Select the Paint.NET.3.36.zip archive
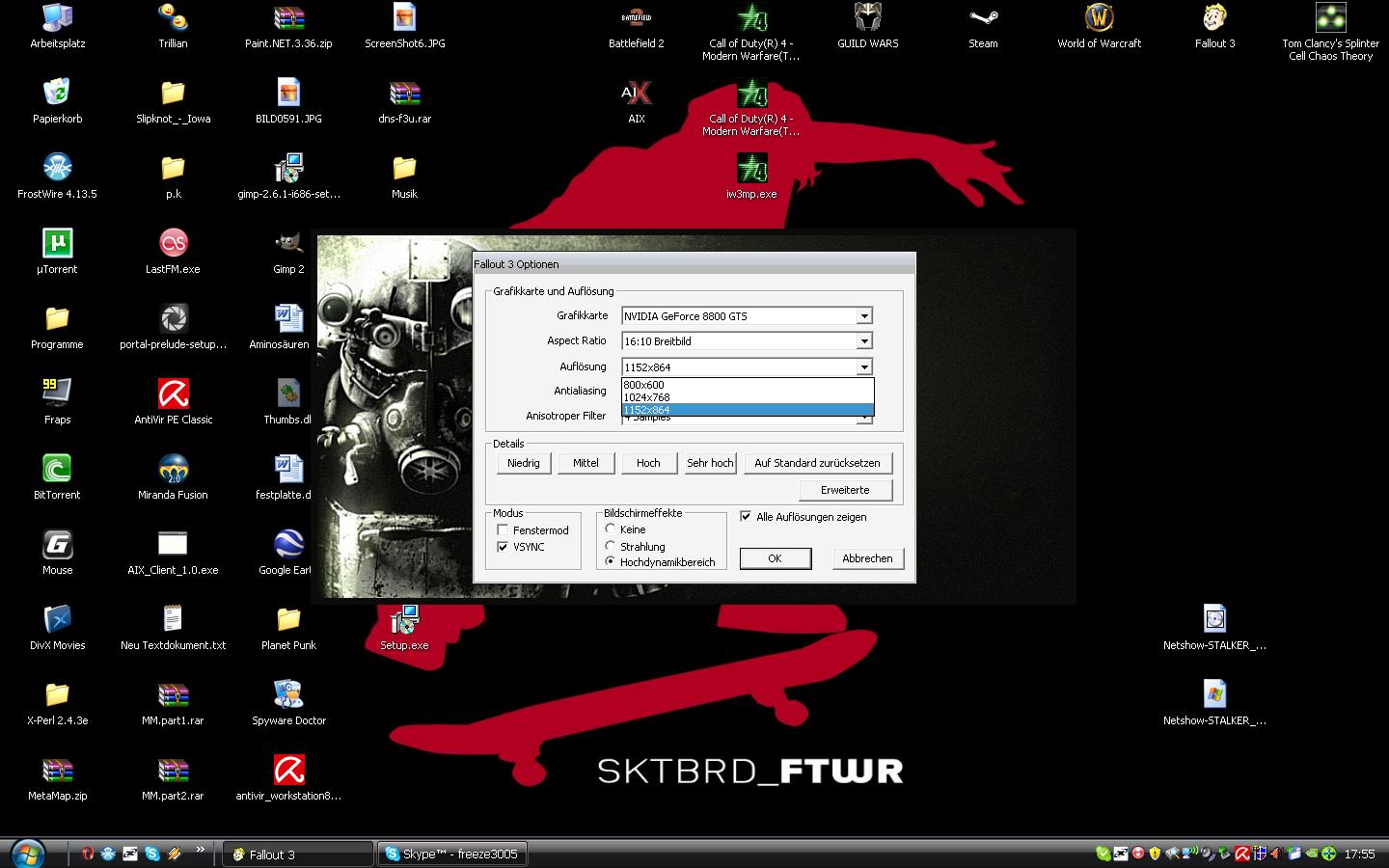The height and width of the screenshot is (868, 1389). point(288,26)
